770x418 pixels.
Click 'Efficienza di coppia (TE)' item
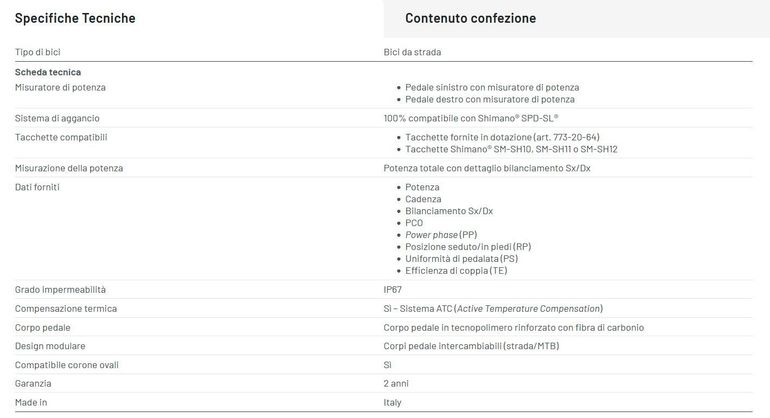pyautogui.click(x=456, y=271)
